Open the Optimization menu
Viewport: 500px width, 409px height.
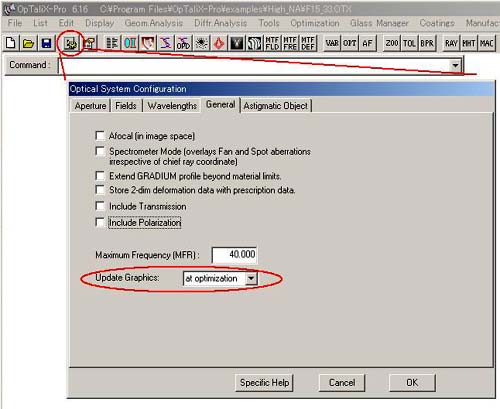pos(315,23)
